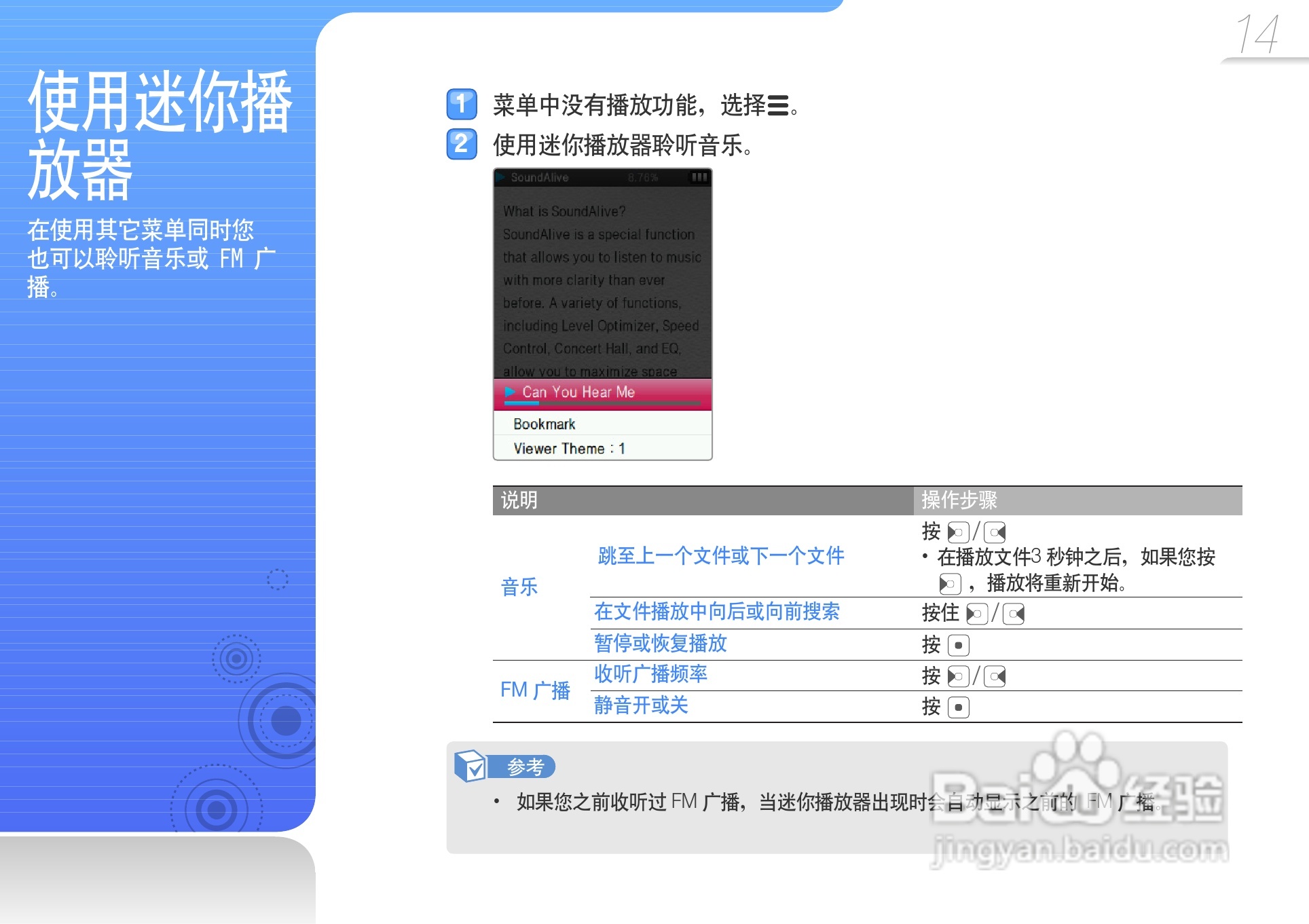Click the left-arrow key icon in FM frequency row
Viewport: 1309px width, 924px height.
958,676
